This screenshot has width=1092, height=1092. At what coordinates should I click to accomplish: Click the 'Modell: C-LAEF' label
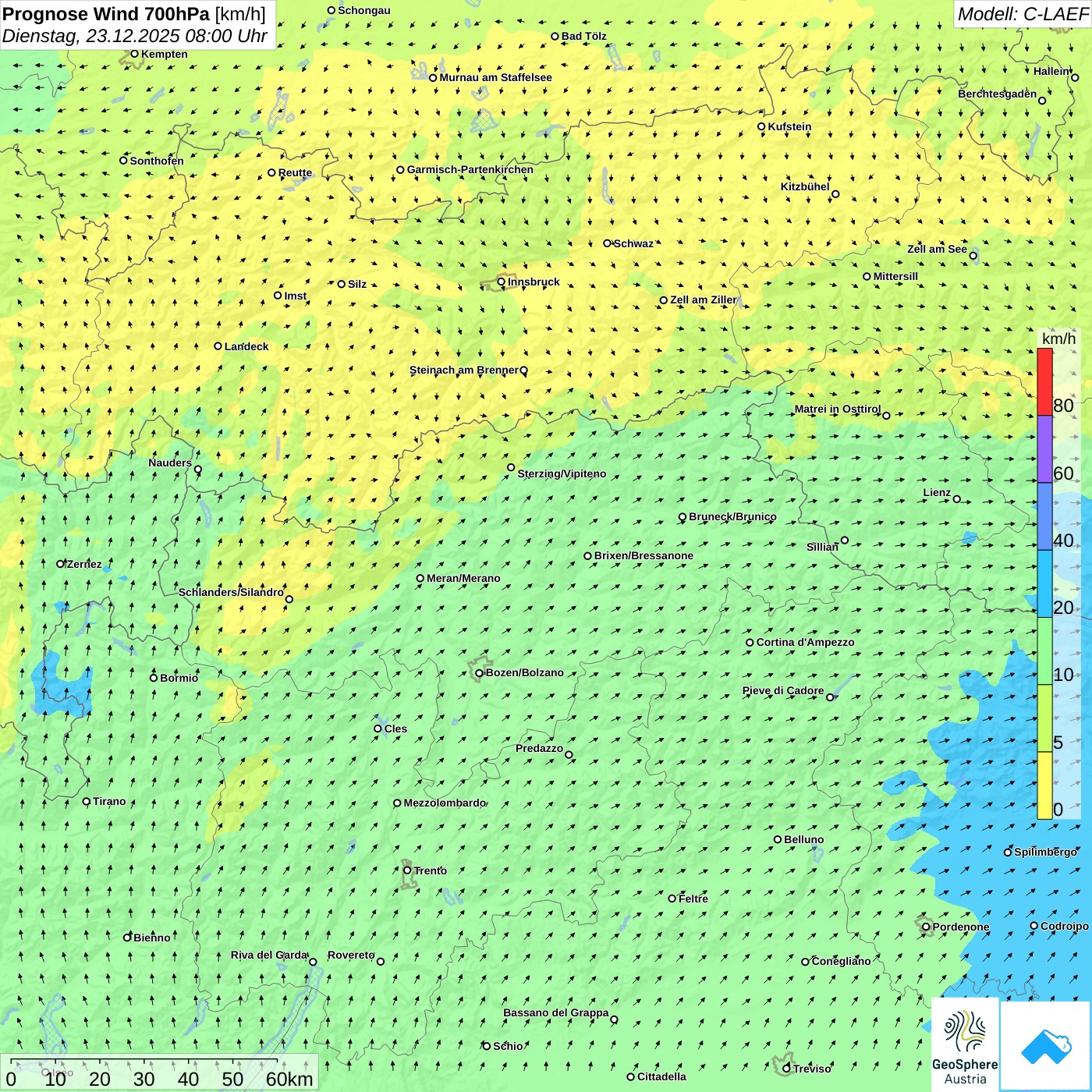coord(1022,14)
